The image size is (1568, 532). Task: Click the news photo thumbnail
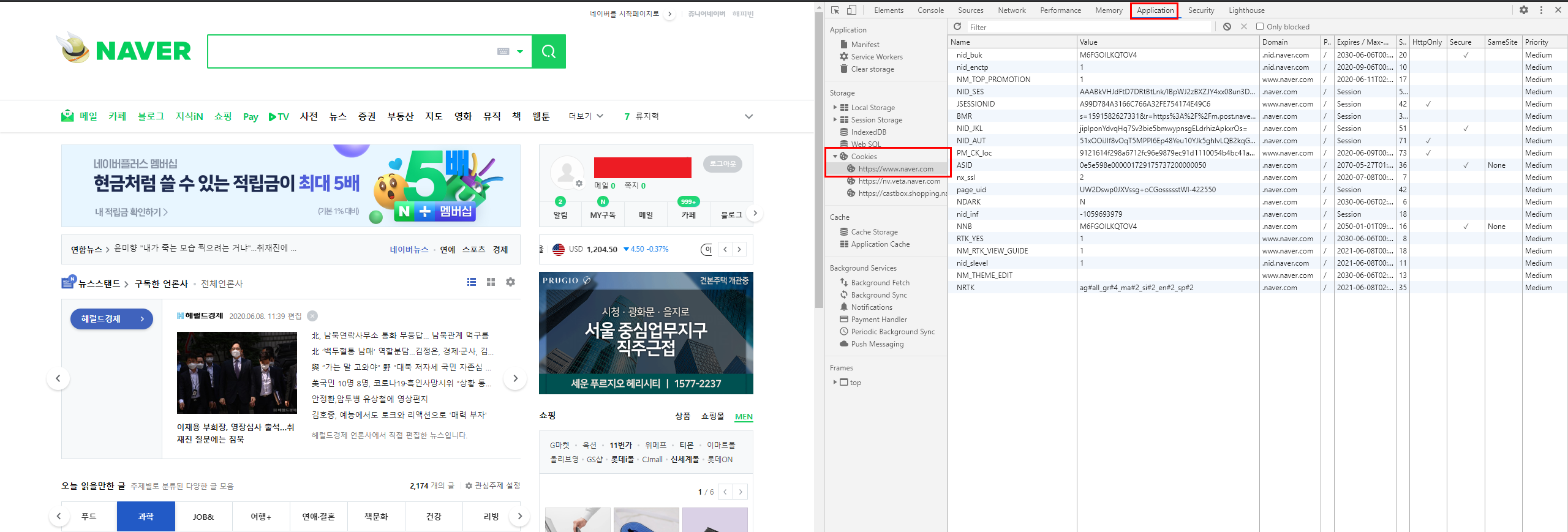[x=237, y=372]
